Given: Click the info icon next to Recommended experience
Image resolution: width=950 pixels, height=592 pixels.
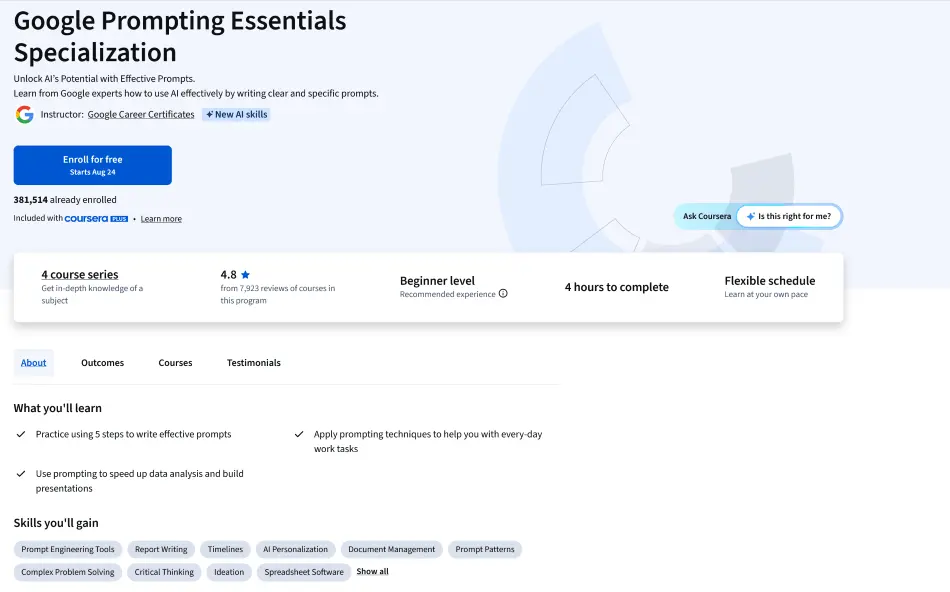Looking at the screenshot, I should coord(503,294).
